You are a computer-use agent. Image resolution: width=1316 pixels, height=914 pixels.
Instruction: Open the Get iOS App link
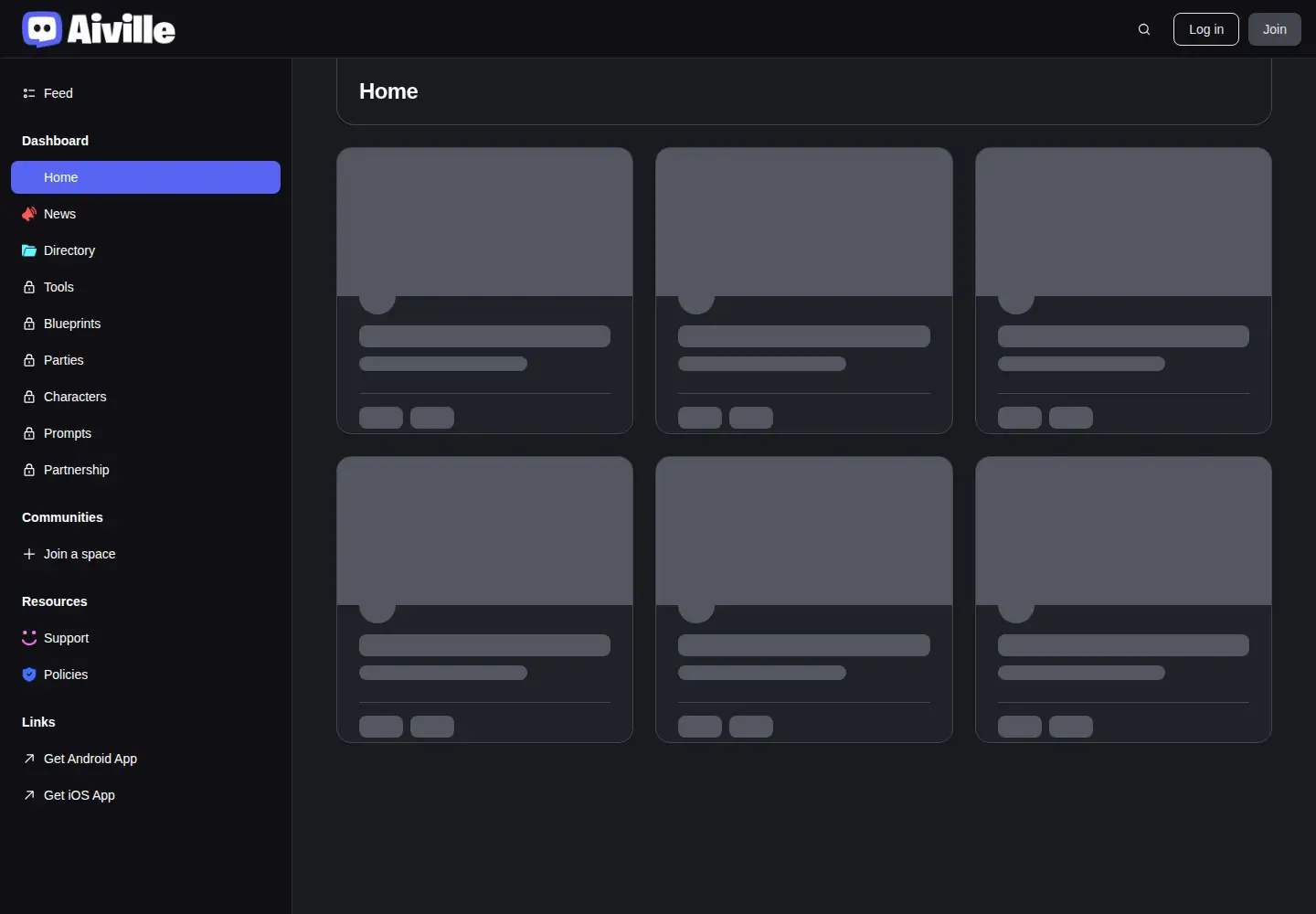point(145,795)
